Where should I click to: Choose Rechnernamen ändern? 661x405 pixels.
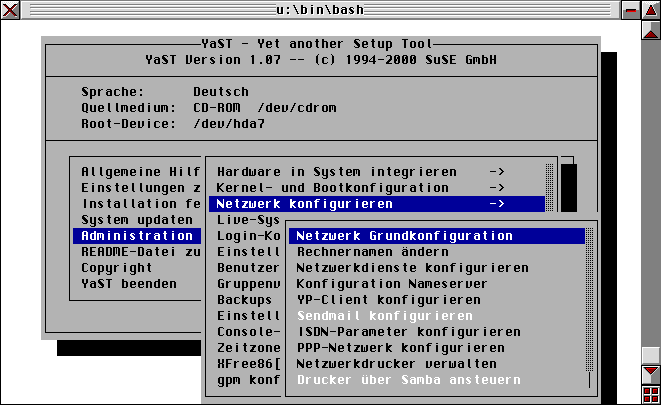pyautogui.click(x=372, y=252)
